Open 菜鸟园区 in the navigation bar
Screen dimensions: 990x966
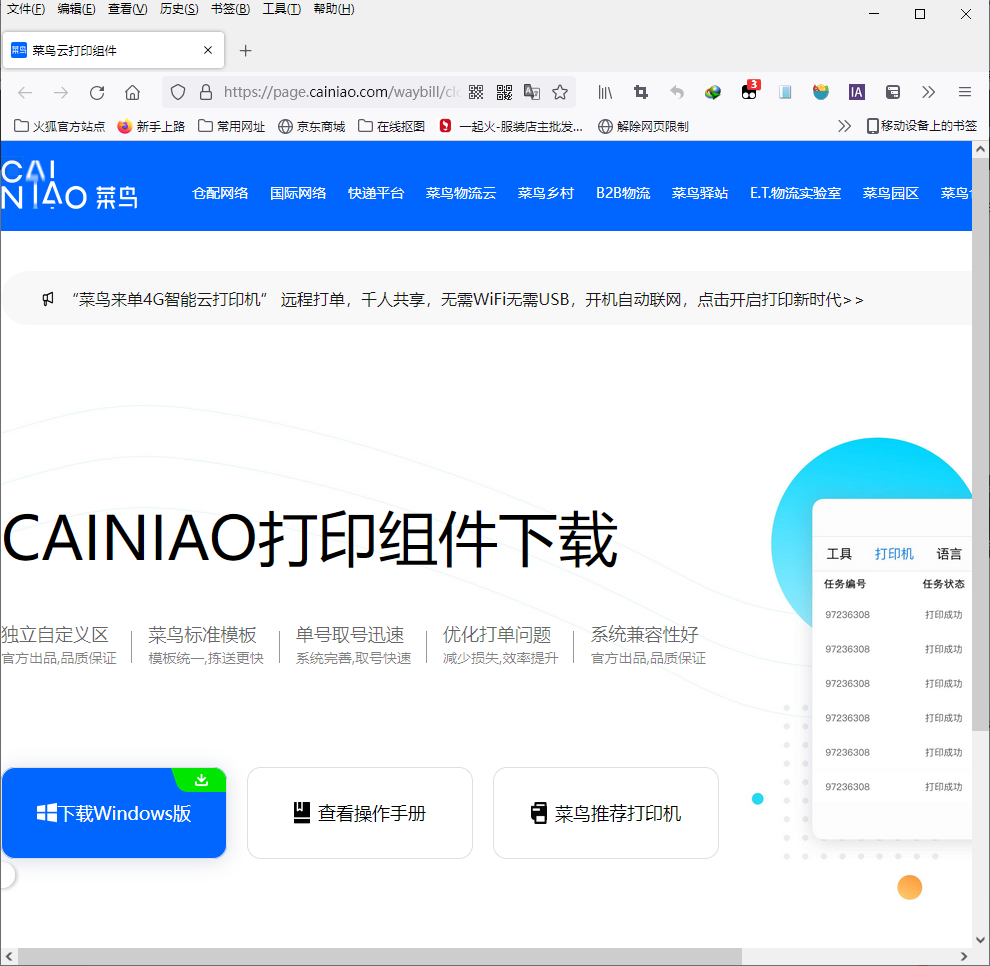tap(891, 193)
